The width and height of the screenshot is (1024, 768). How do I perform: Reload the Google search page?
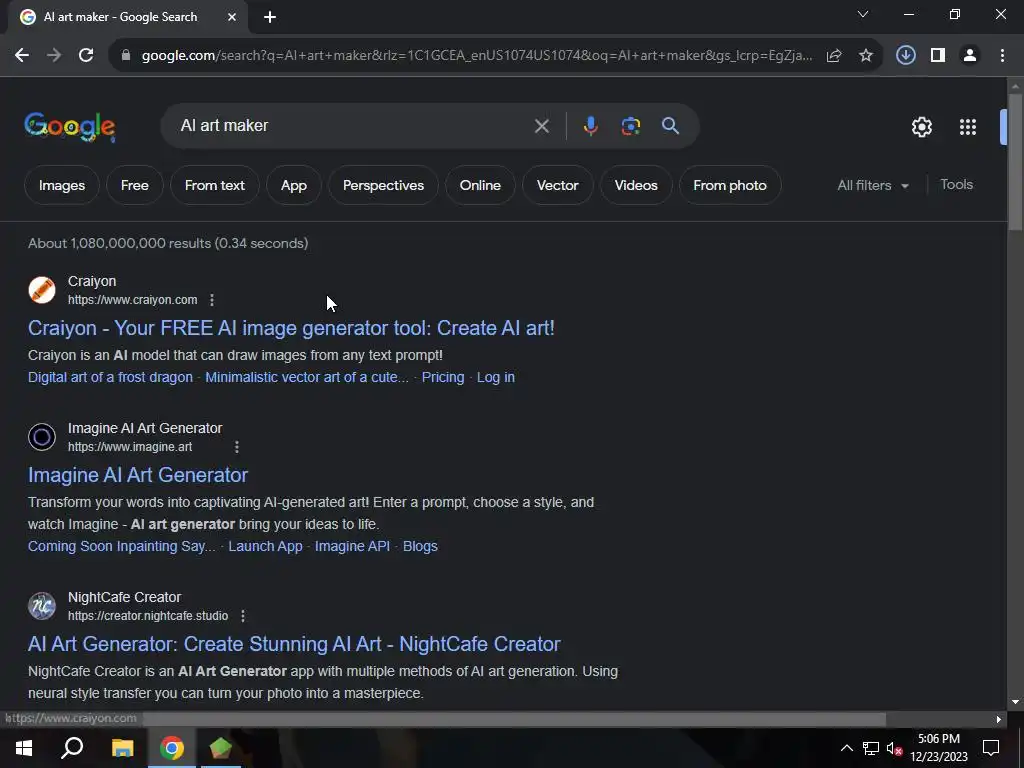tap(86, 56)
